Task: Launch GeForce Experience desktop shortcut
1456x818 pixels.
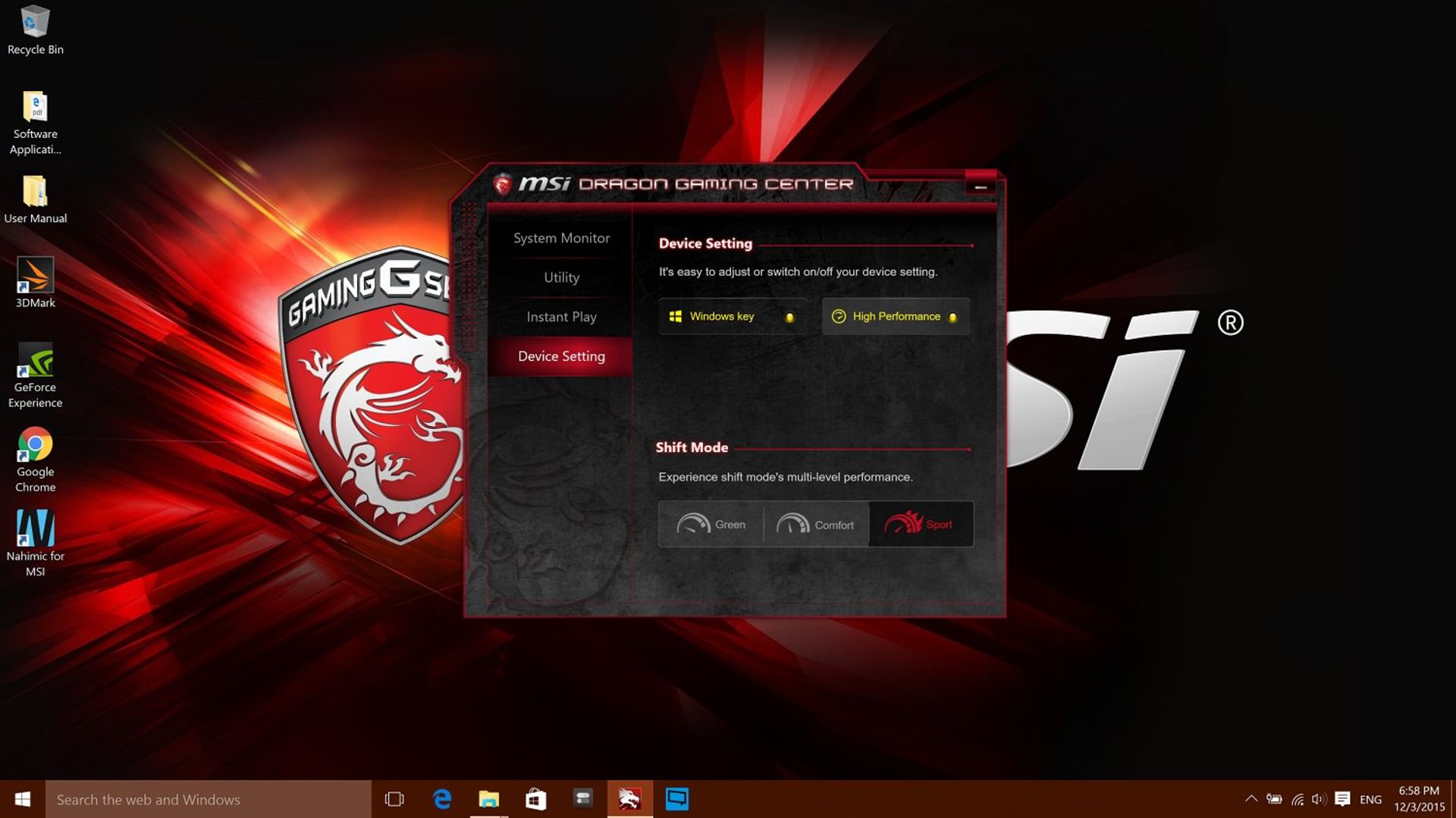Action: coord(35,375)
